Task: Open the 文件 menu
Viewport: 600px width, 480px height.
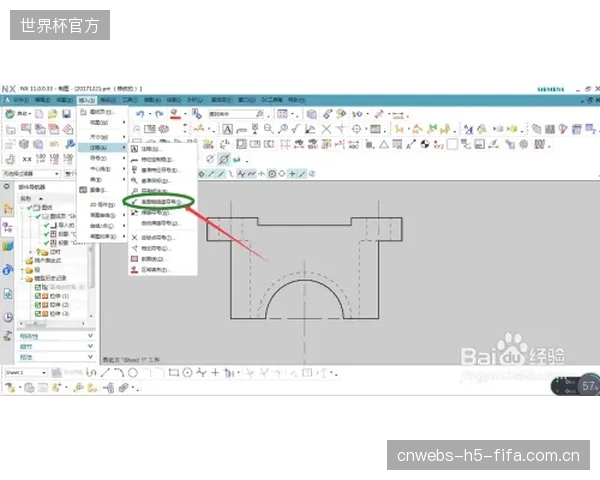Action: tap(21, 100)
